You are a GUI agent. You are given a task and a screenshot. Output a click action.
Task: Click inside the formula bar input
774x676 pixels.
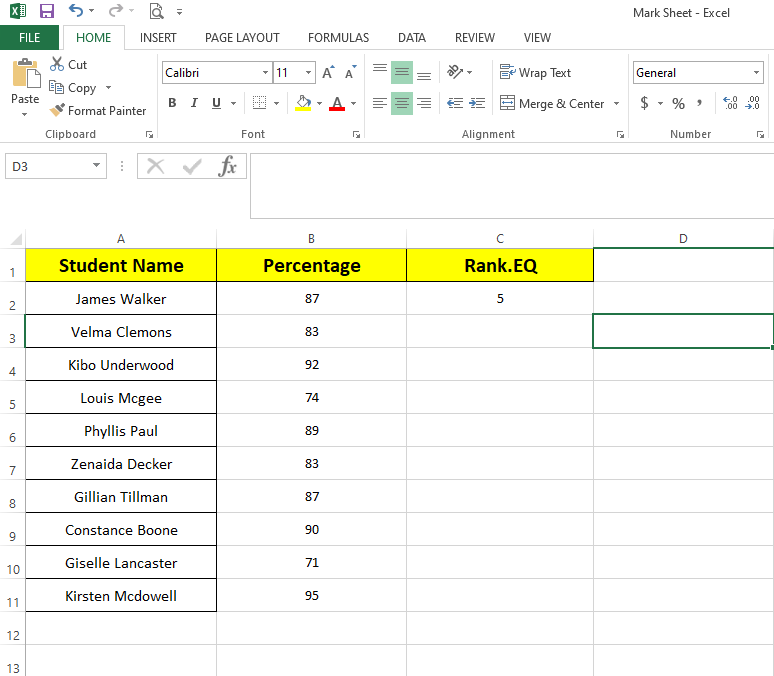512,186
